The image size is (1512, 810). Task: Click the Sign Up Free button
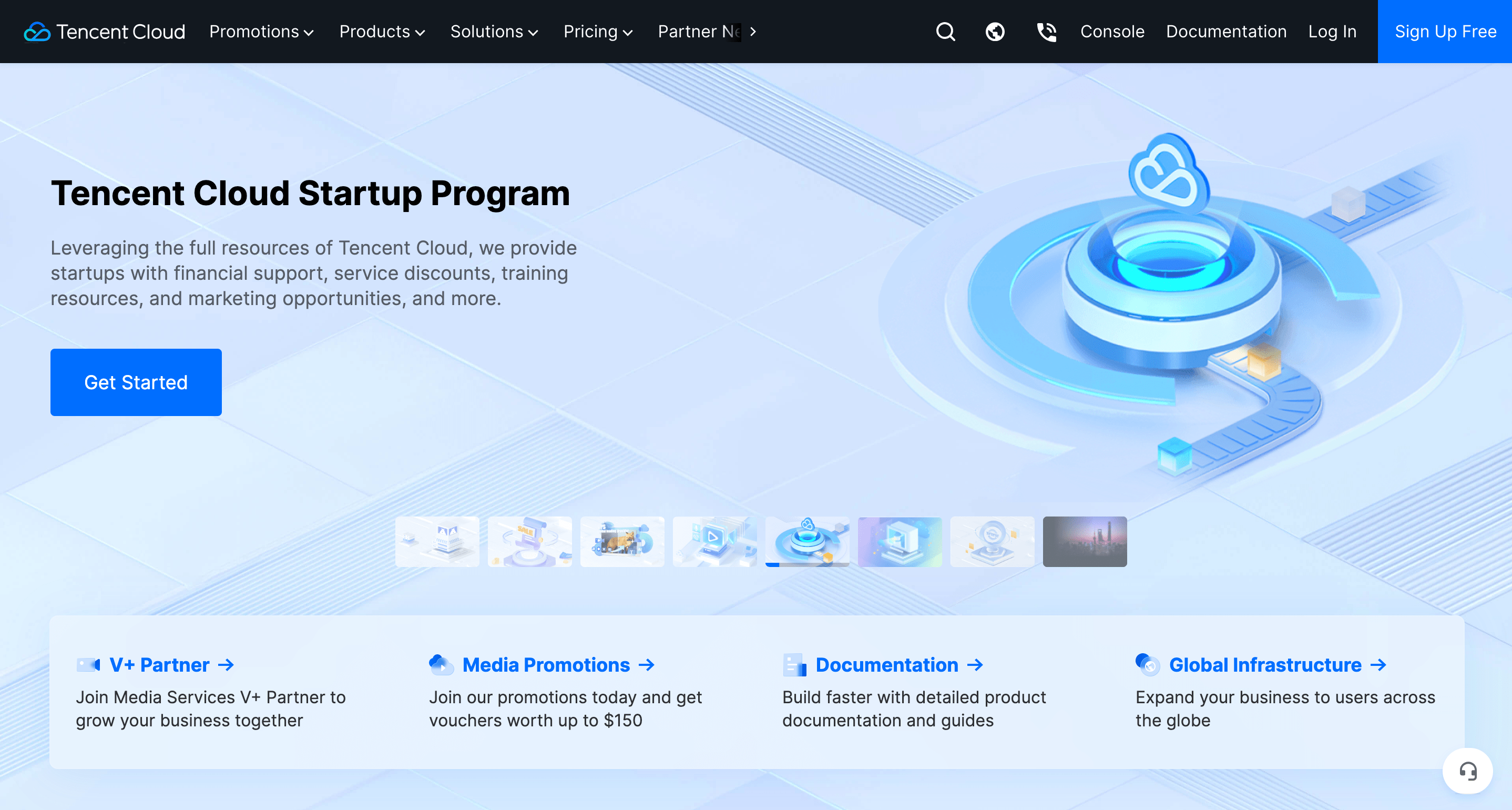click(1445, 32)
